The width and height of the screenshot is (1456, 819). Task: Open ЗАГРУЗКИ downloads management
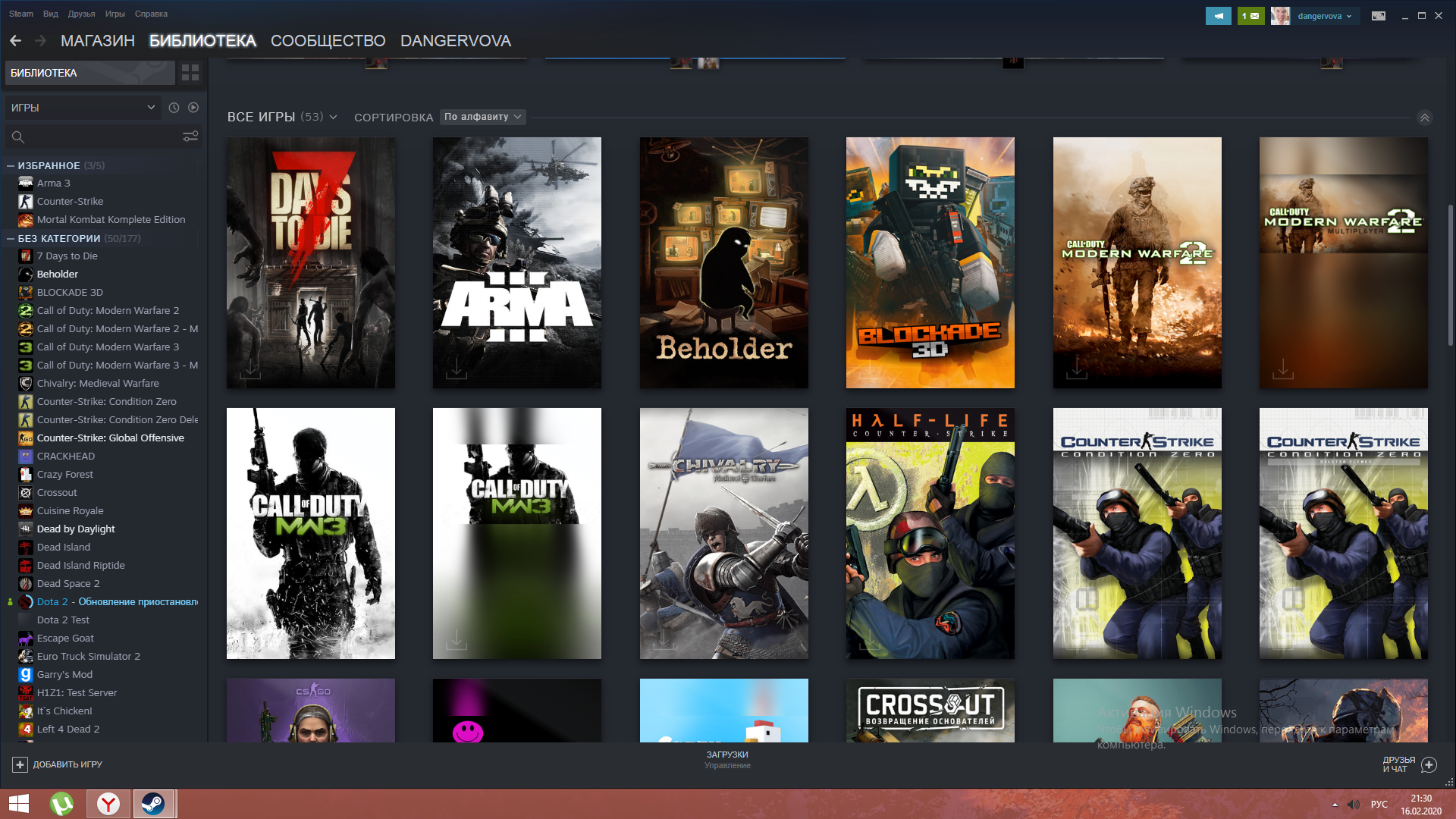(727, 759)
